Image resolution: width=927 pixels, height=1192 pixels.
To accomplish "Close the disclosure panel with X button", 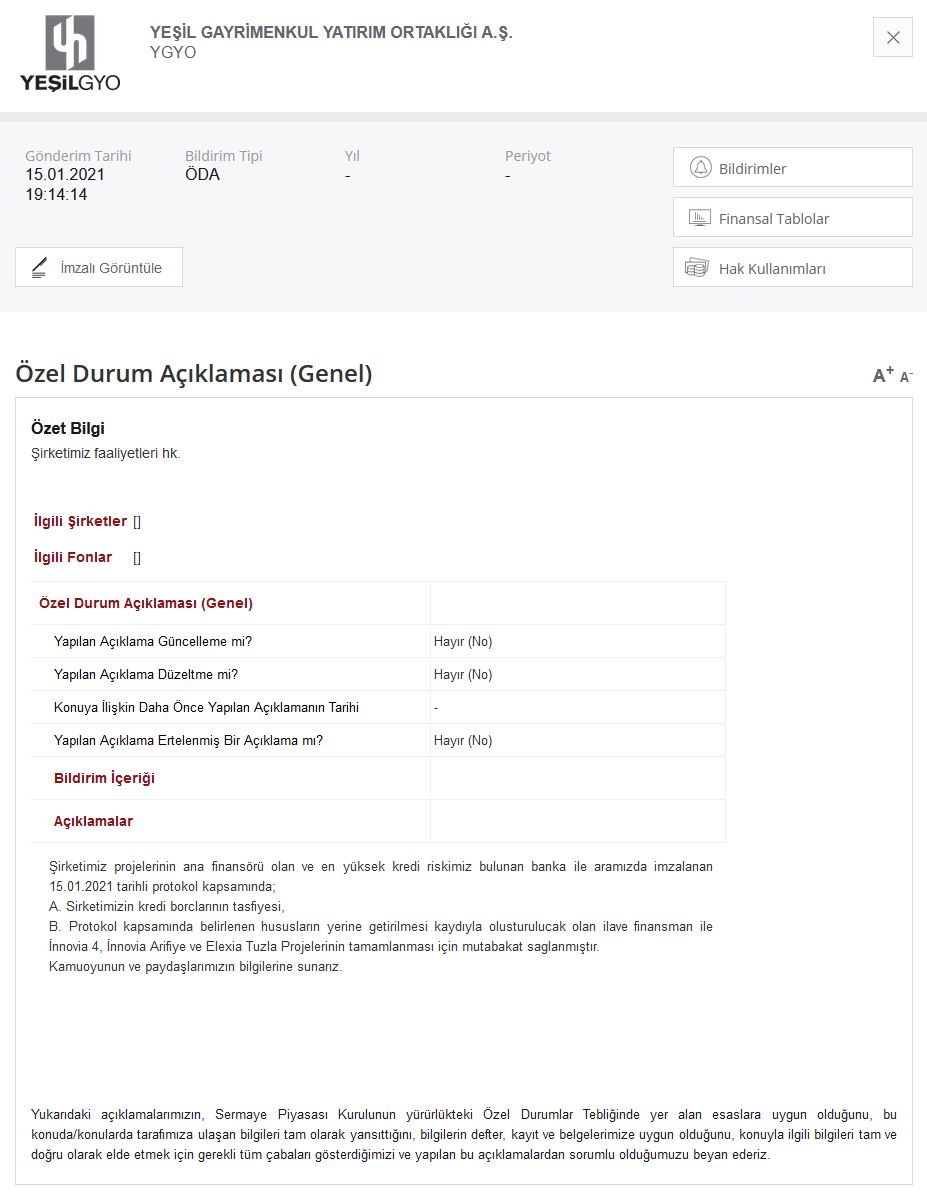I will pyautogui.click(x=893, y=37).
